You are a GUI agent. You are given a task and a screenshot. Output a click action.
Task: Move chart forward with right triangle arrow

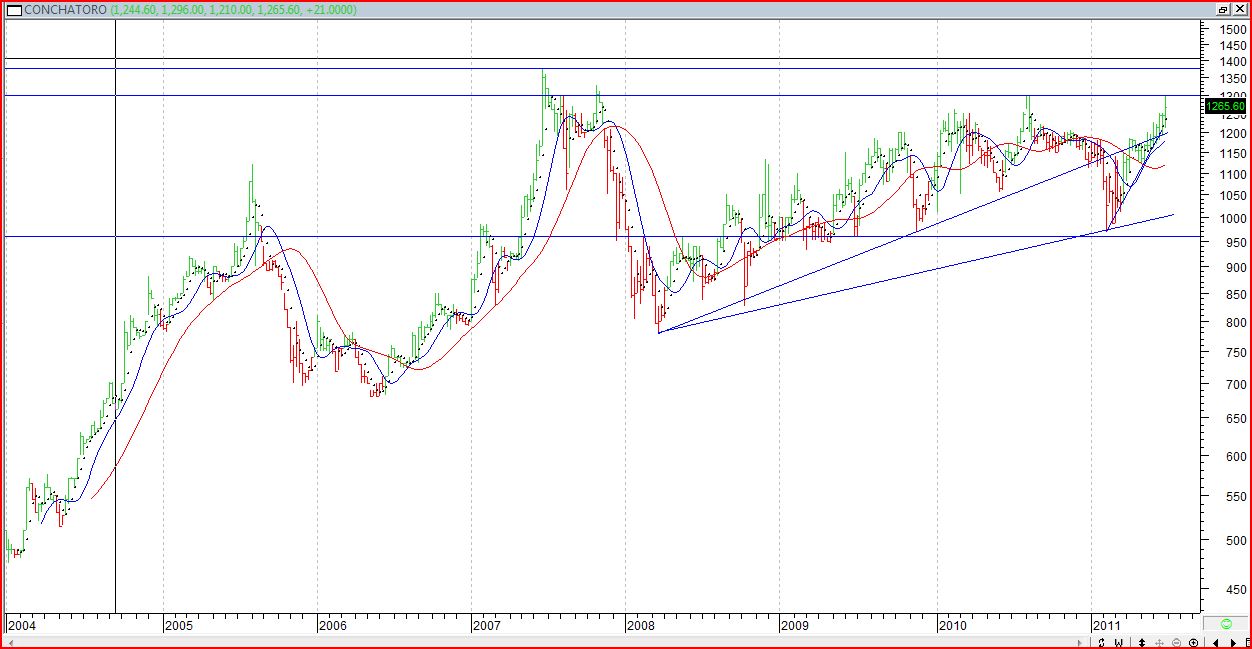1233,642
